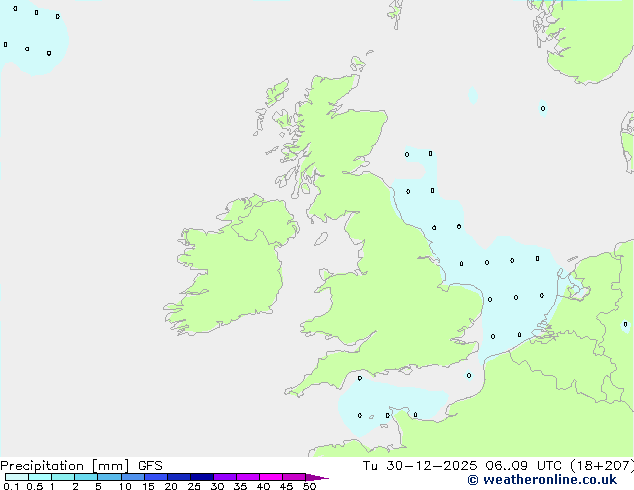This screenshot has height=490, width=634.
Task: Click the 50 value label on the legend
Action: click(309, 487)
